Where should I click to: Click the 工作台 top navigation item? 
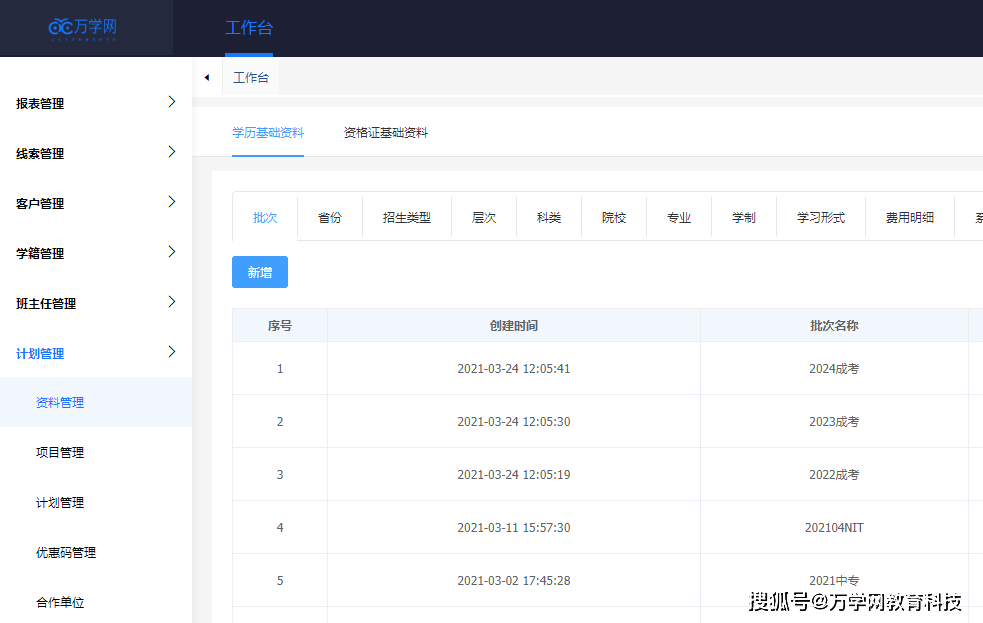click(249, 28)
